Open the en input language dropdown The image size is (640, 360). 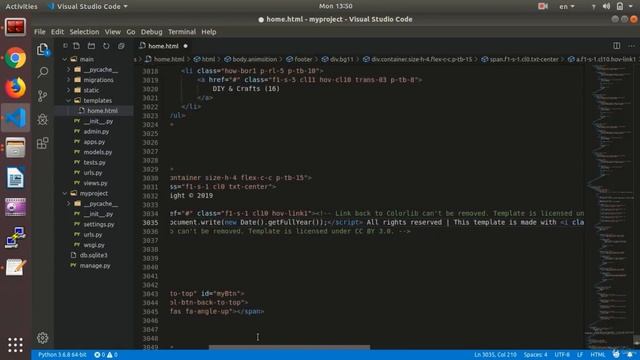pos(567,6)
